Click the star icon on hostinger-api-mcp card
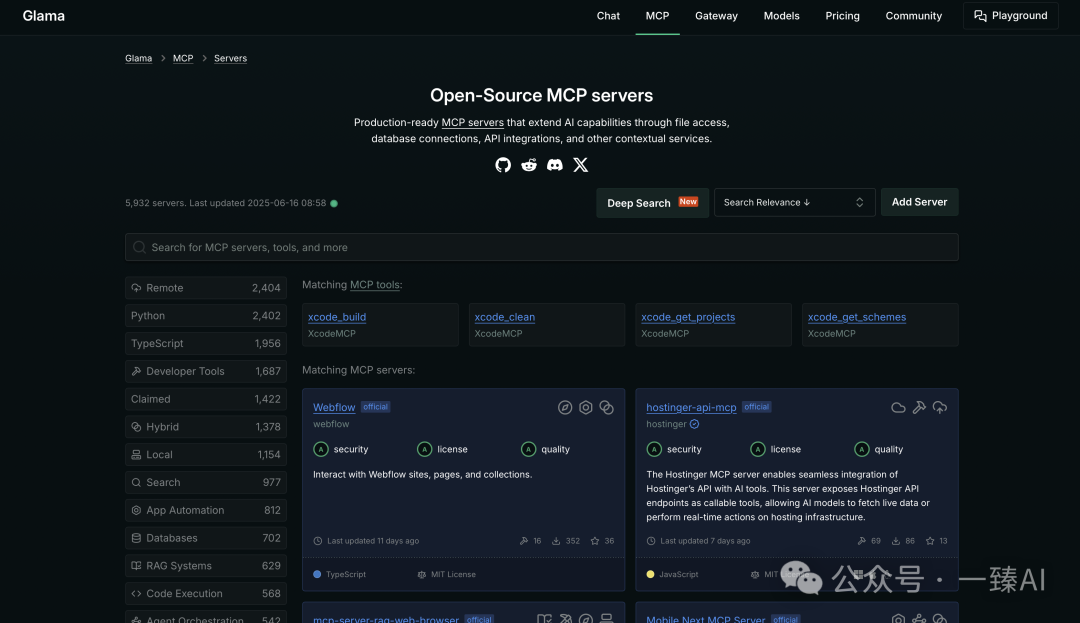Viewport: 1080px width, 623px height. (x=930, y=541)
